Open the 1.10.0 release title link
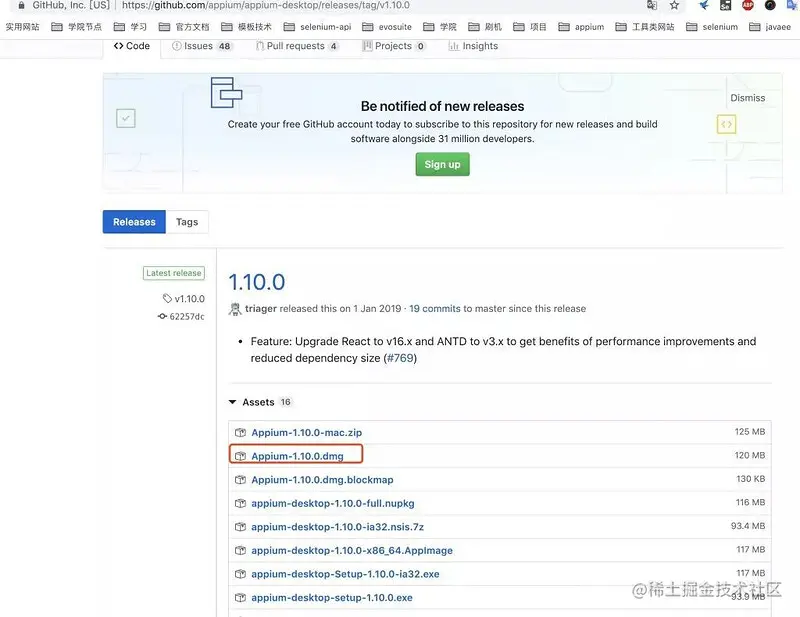 coord(257,282)
